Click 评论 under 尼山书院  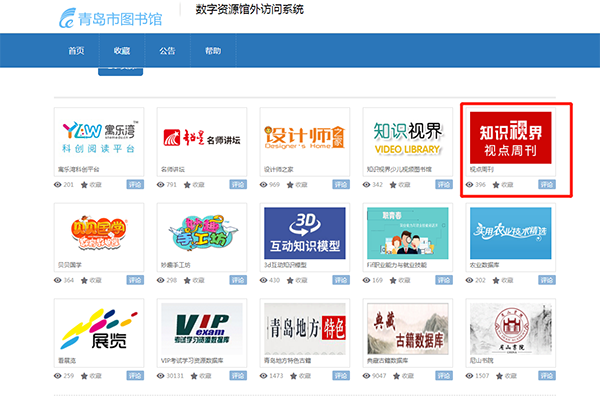547,376
